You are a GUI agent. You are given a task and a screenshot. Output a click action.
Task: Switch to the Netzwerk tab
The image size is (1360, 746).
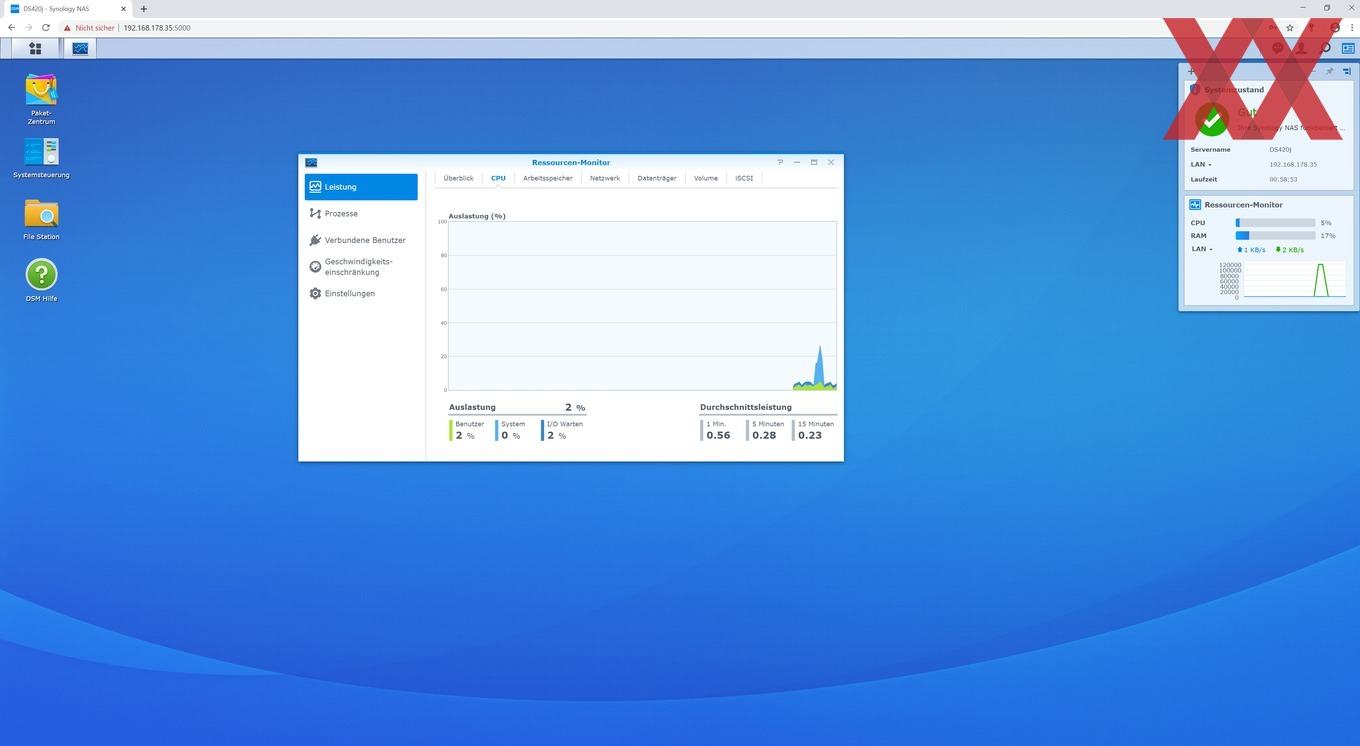point(605,178)
